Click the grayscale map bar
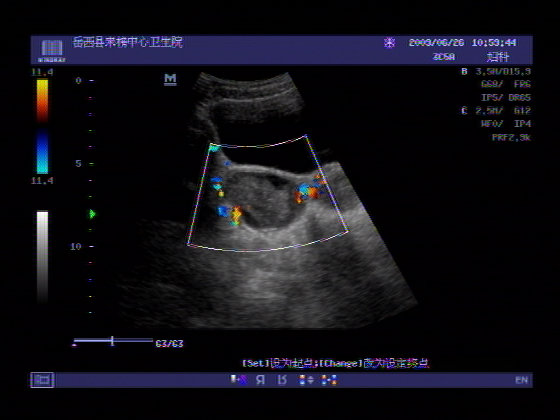 (42, 257)
